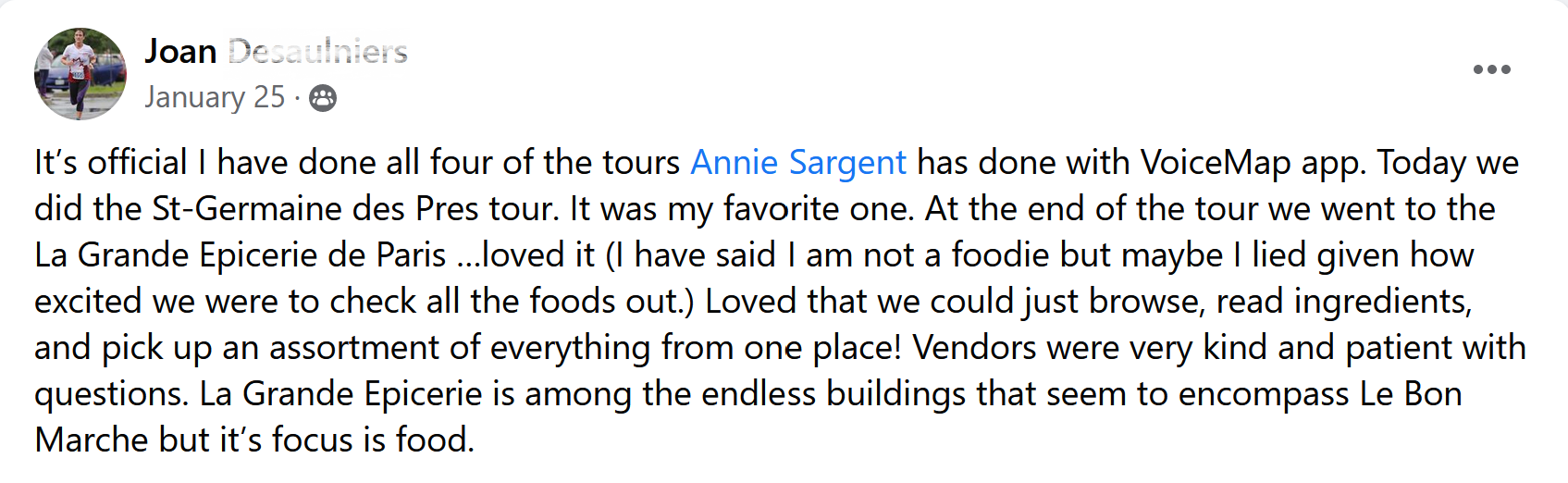Click the group audience icon beside date
This screenshot has width=1568, height=483.
point(322,97)
